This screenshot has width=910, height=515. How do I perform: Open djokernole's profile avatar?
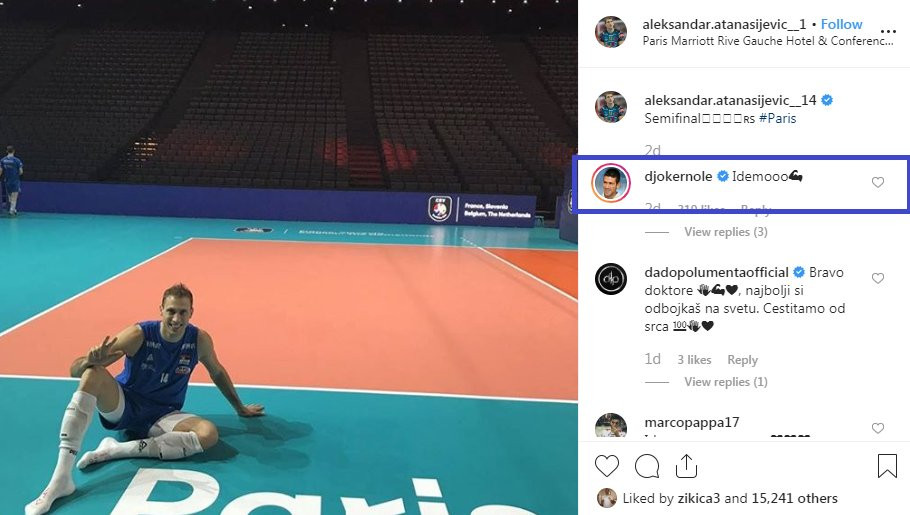611,182
